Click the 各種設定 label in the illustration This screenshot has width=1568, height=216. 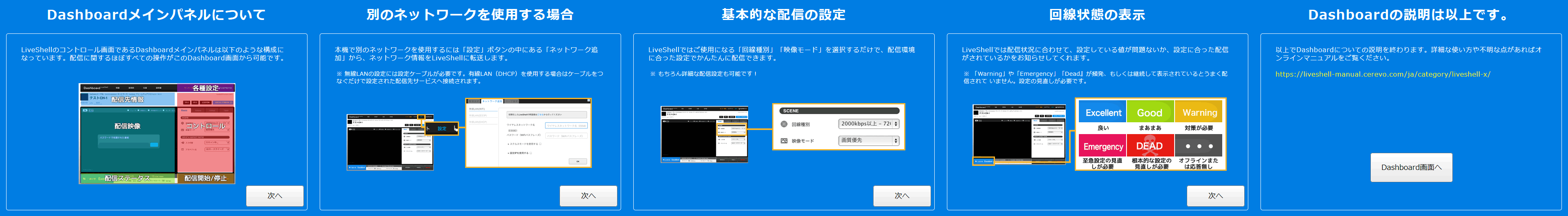tap(205, 88)
